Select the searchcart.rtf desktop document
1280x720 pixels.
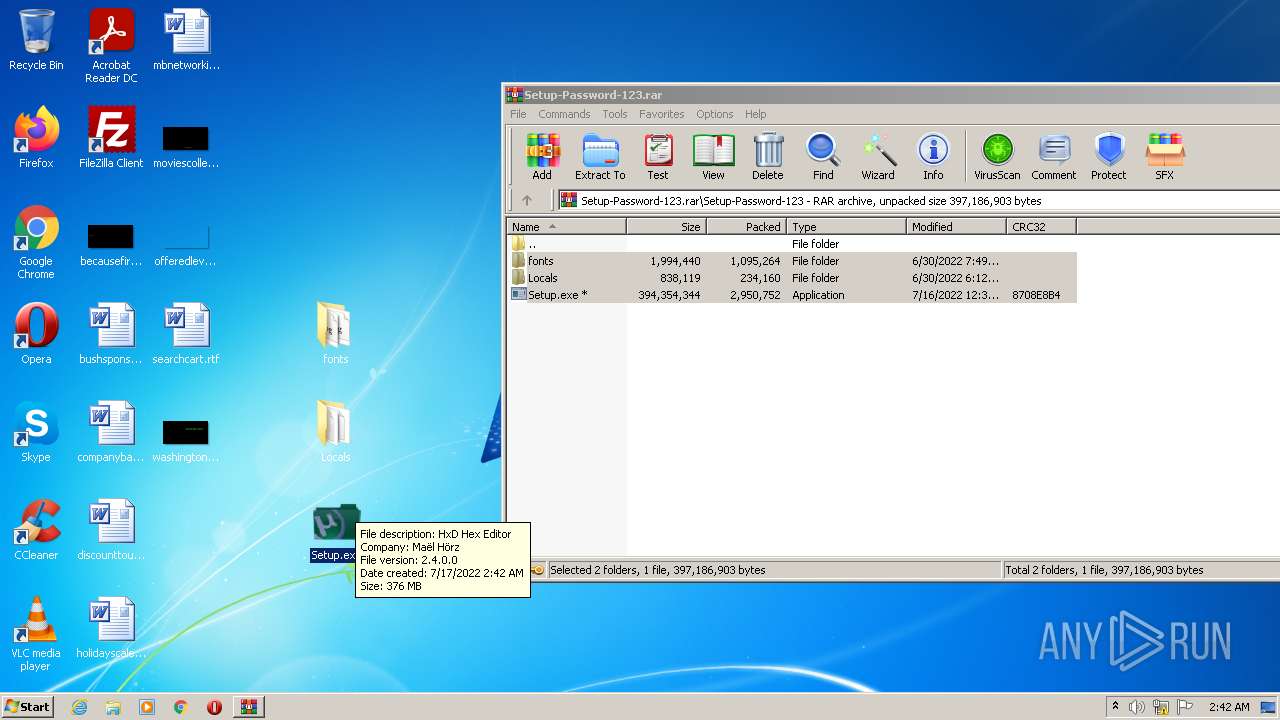coord(186,334)
